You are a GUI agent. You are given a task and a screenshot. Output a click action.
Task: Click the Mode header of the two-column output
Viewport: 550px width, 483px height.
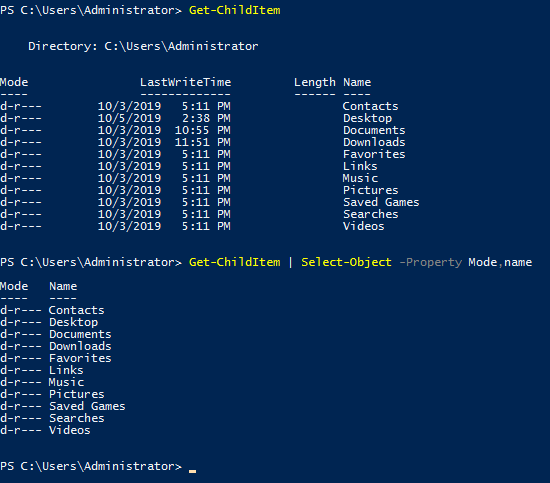tap(14, 286)
